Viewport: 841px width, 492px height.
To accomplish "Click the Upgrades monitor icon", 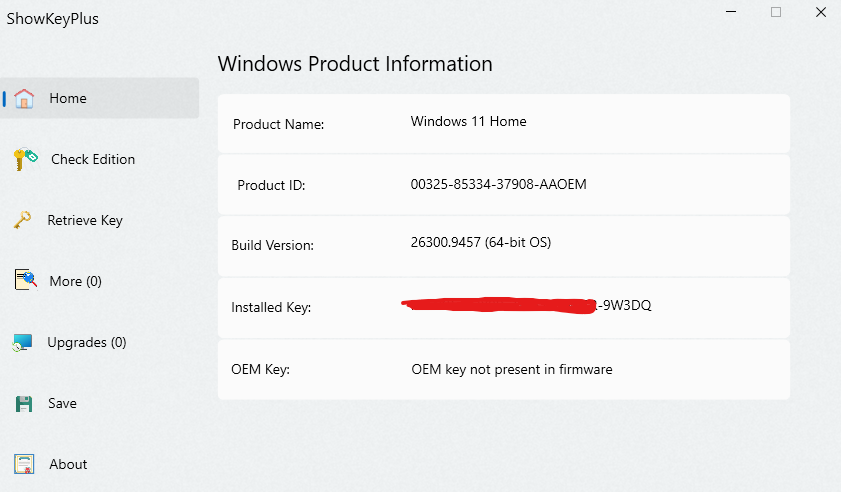I will tap(23, 342).
